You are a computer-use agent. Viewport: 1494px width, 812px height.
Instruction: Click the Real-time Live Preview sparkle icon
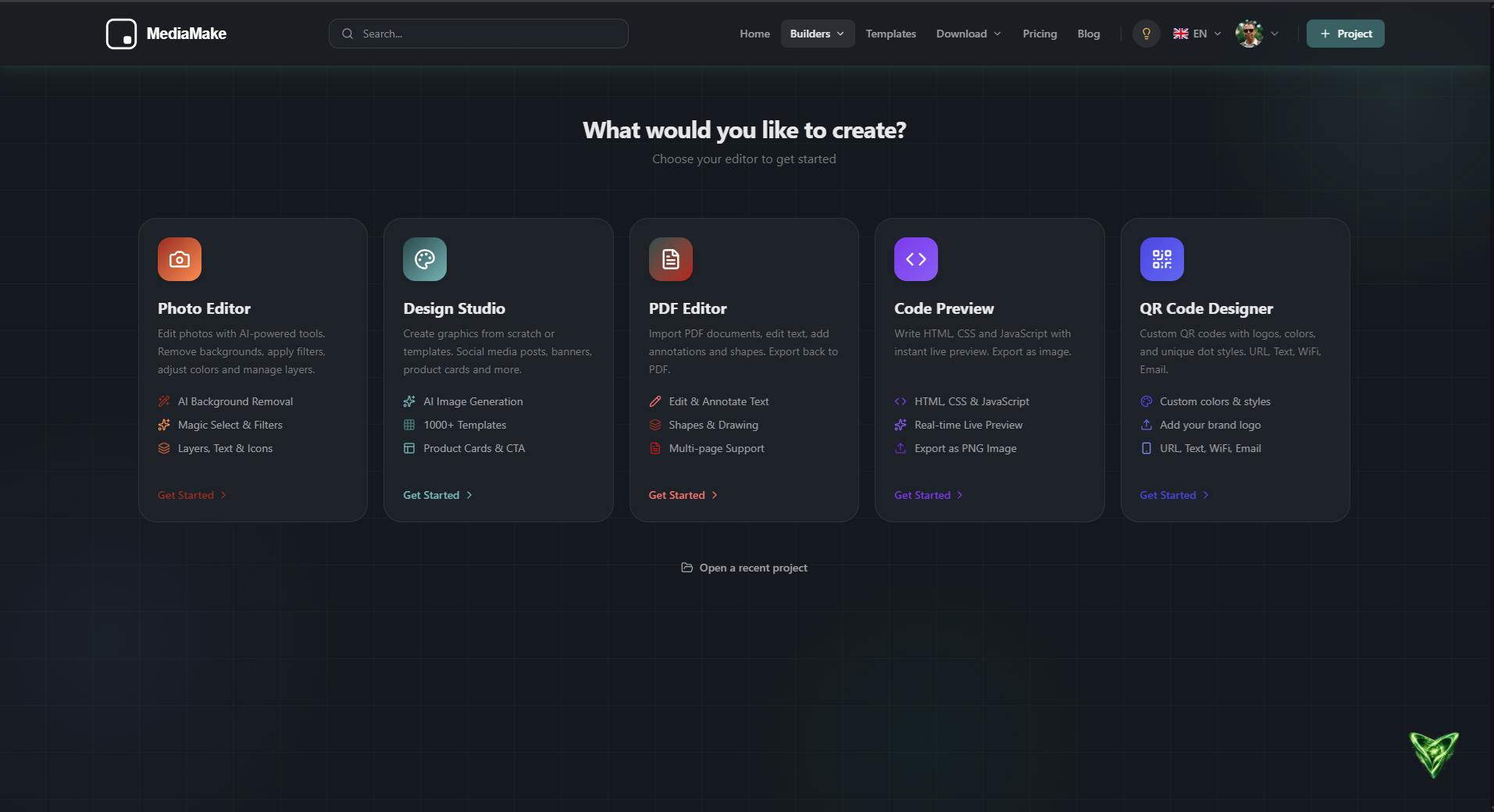click(x=900, y=425)
